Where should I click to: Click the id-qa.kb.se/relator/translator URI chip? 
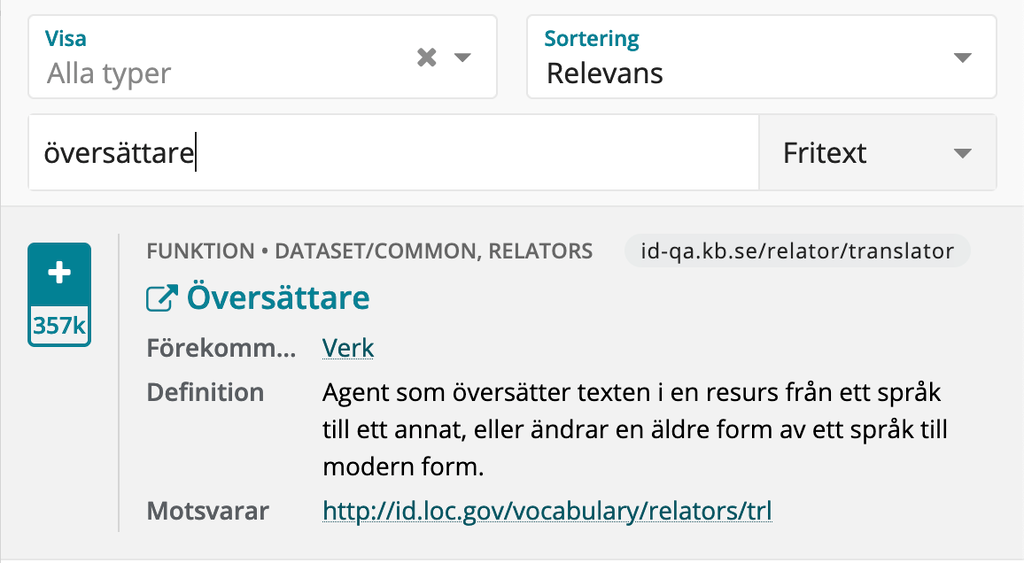pyautogui.click(x=797, y=251)
